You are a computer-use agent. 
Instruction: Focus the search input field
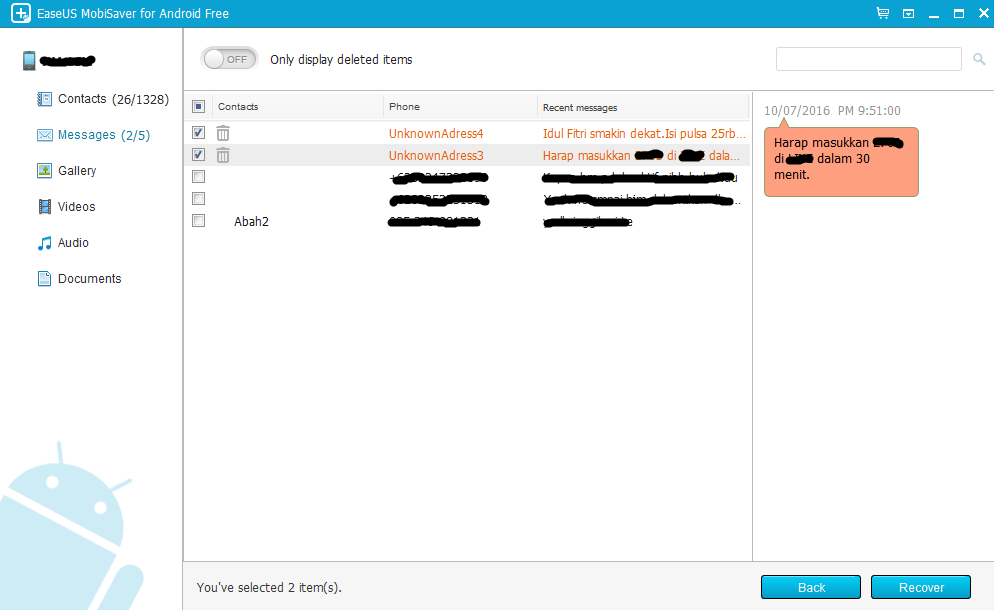tap(868, 59)
